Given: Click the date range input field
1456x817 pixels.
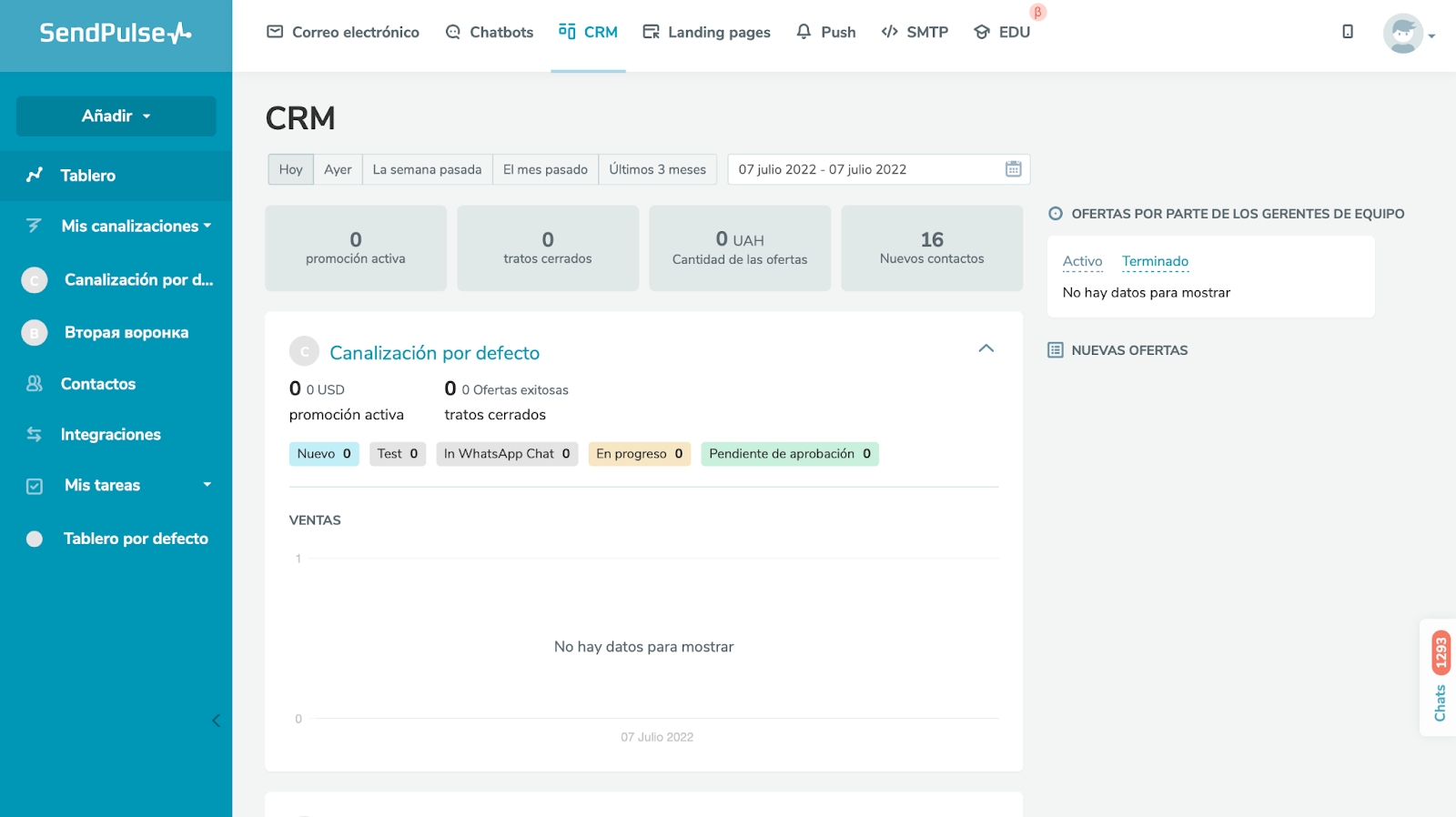Looking at the screenshot, I should (x=864, y=169).
